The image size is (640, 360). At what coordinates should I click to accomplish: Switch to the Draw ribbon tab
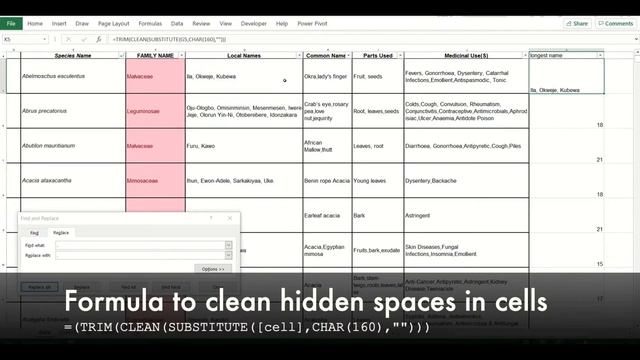(x=82, y=24)
